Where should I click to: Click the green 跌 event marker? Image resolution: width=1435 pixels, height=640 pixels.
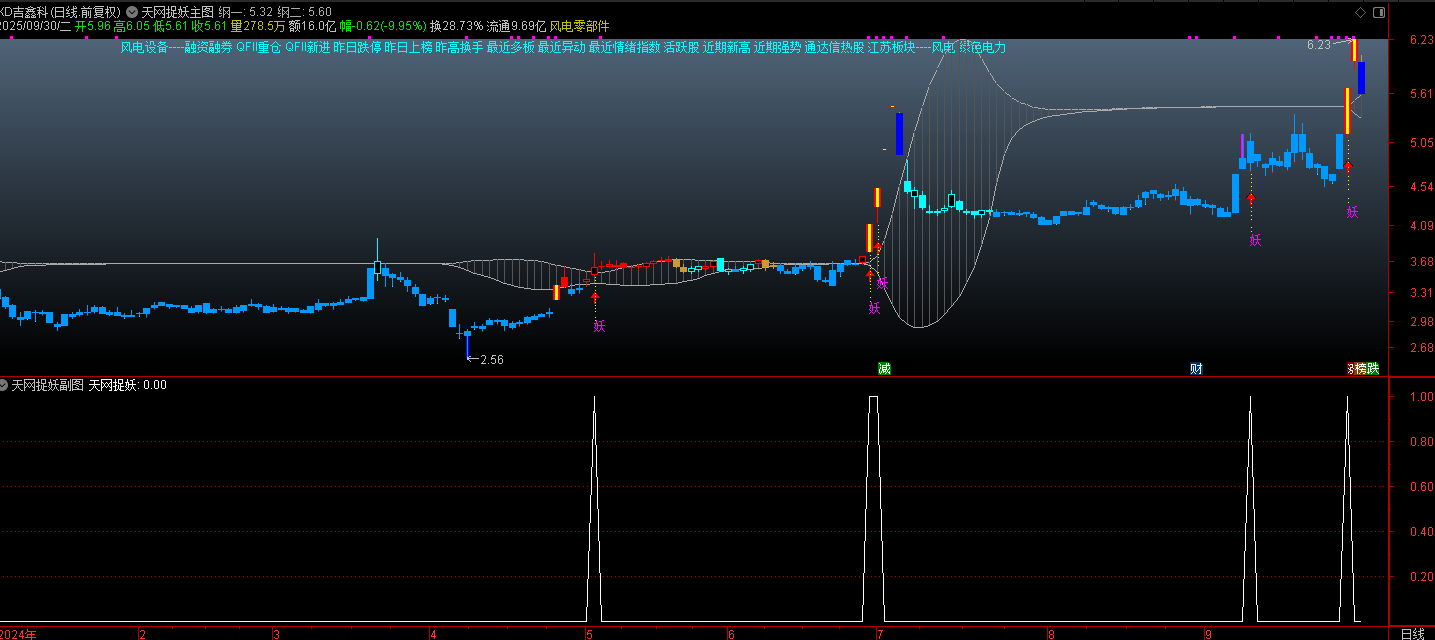1373,369
